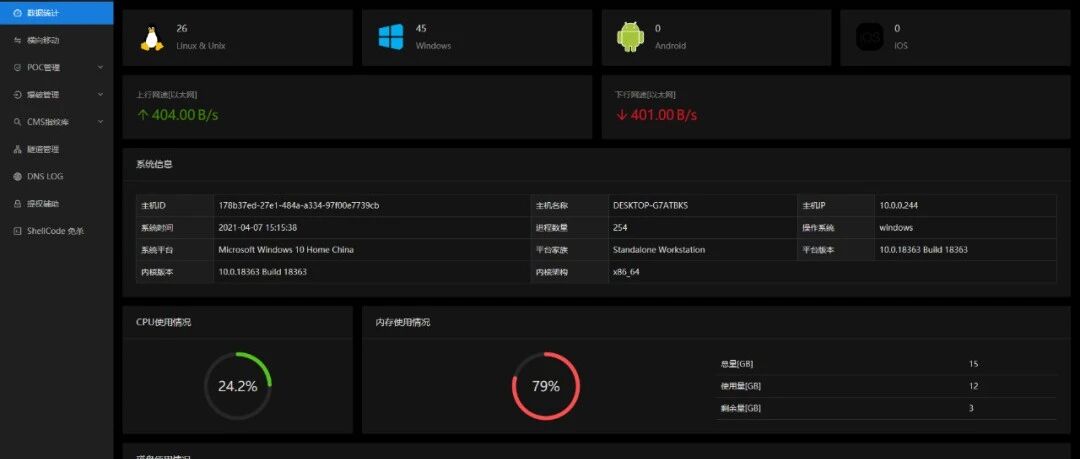Click the 系统平台 label cell
This screenshot has height=459, width=1080.
pyautogui.click(x=176, y=249)
